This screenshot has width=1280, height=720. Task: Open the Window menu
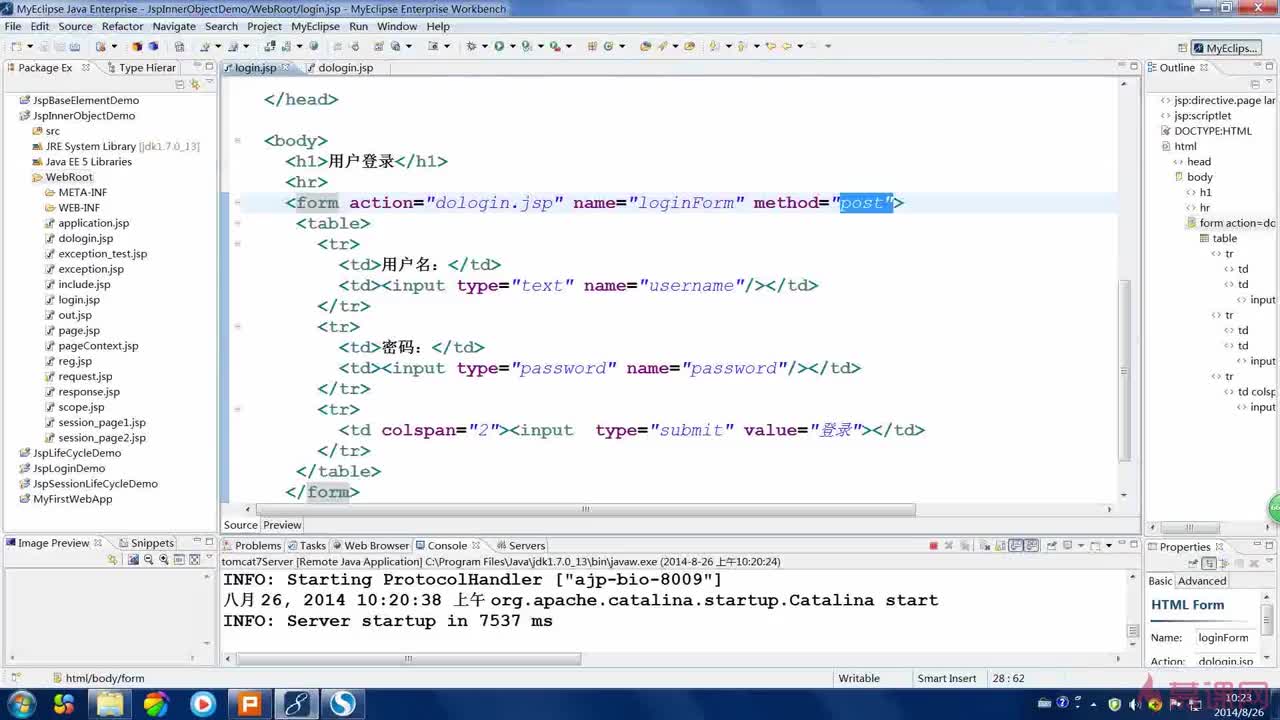tap(397, 26)
